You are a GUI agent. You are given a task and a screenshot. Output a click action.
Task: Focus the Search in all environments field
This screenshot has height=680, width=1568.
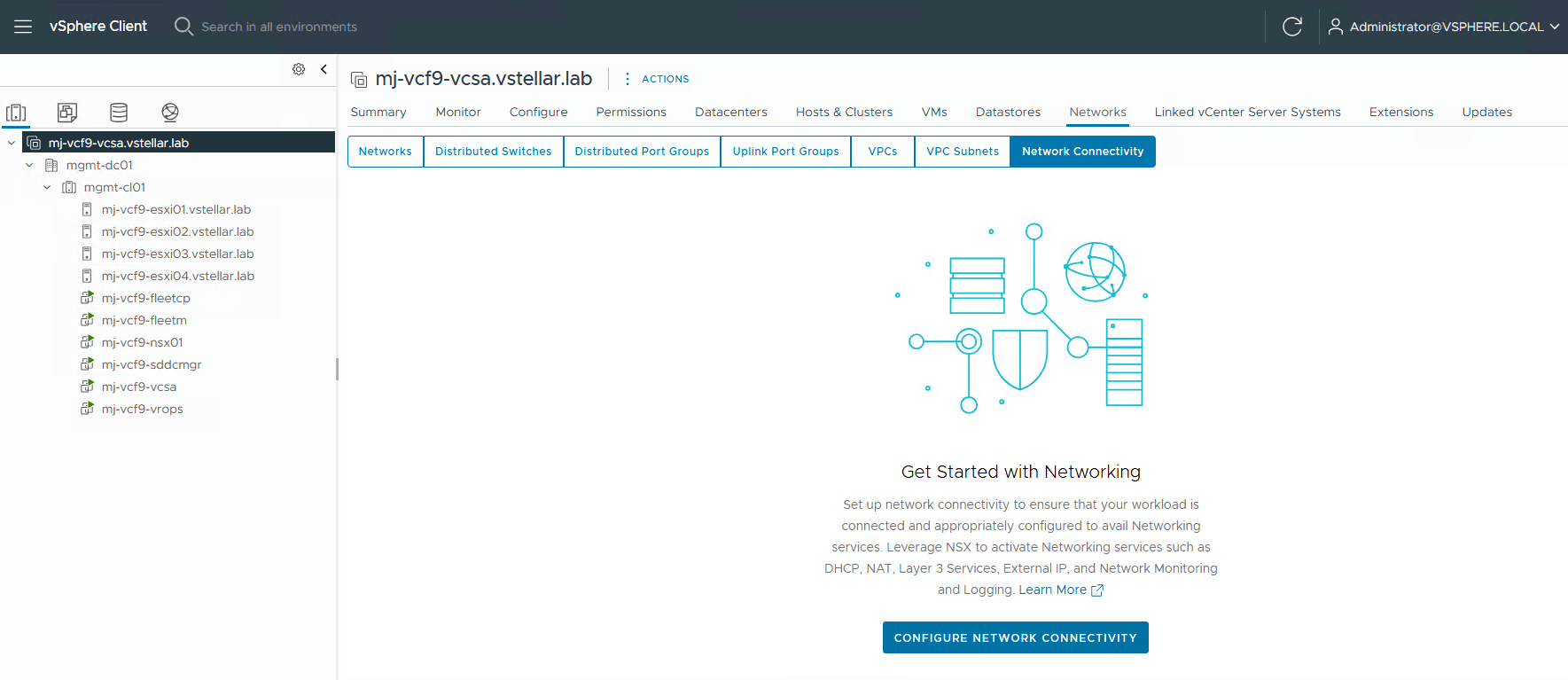tap(279, 27)
